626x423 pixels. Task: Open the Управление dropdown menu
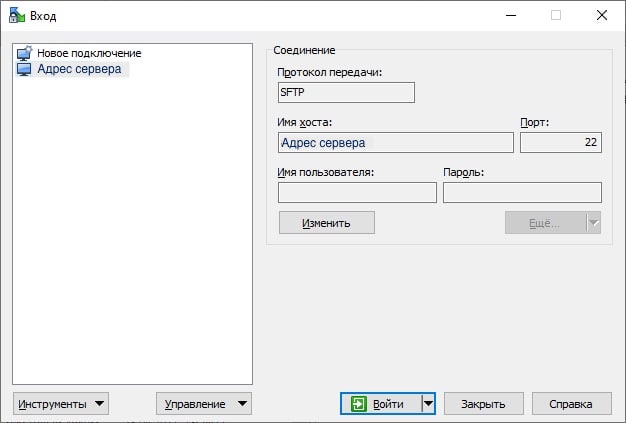[203, 404]
